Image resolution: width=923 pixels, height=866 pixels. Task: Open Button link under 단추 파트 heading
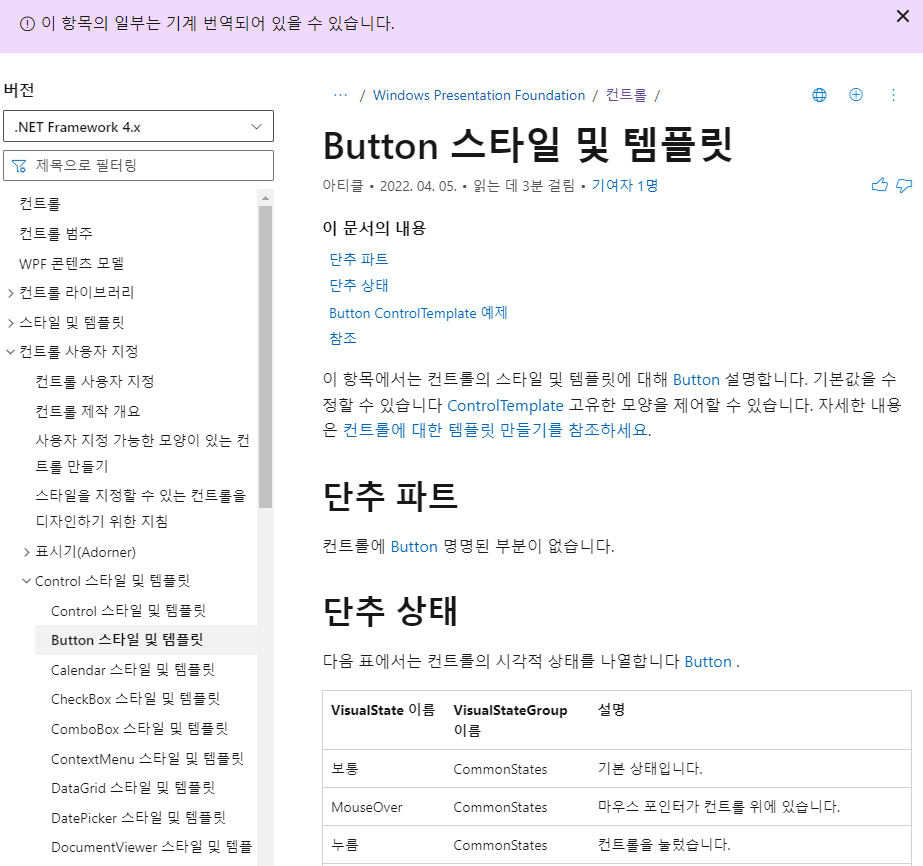414,546
